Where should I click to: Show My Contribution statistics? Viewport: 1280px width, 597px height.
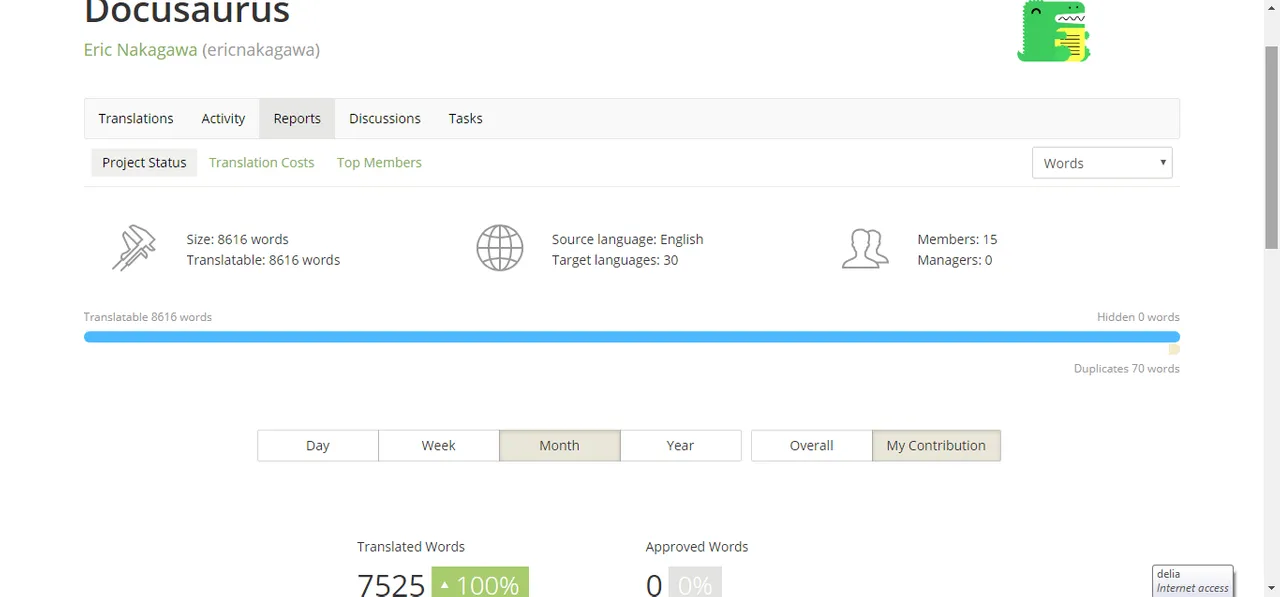click(x=937, y=445)
